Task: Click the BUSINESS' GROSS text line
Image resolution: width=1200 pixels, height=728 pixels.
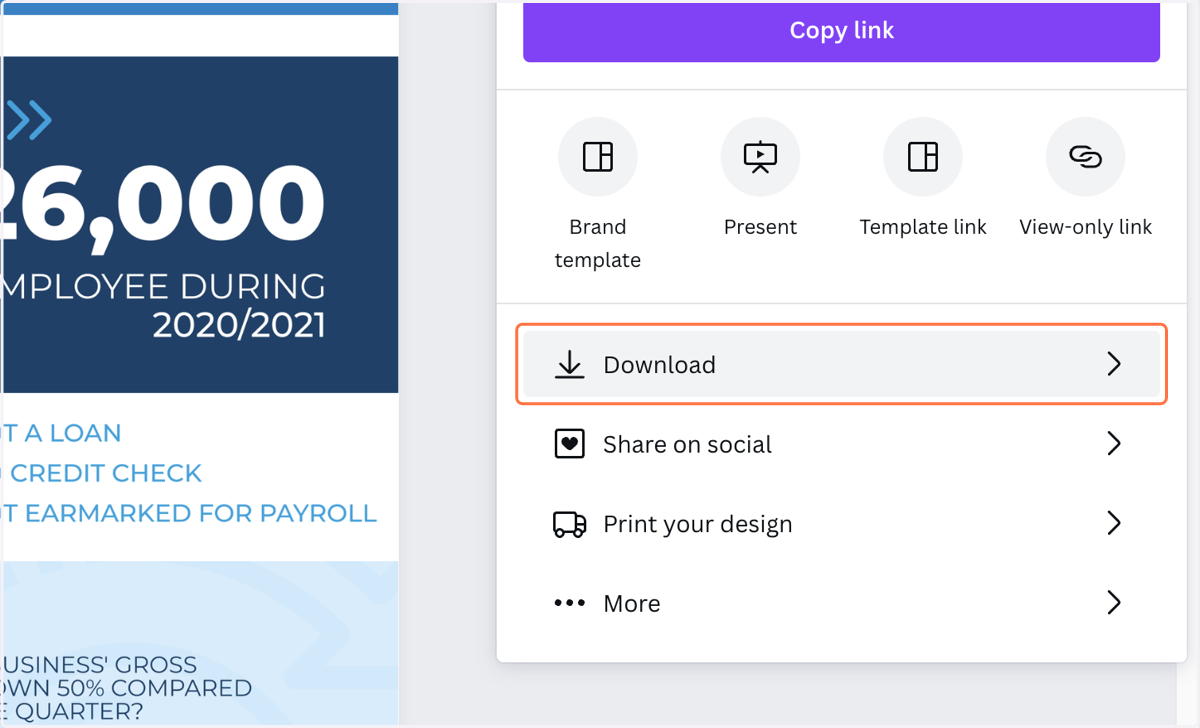Action: pyautogui.click(x=99, y=665)
